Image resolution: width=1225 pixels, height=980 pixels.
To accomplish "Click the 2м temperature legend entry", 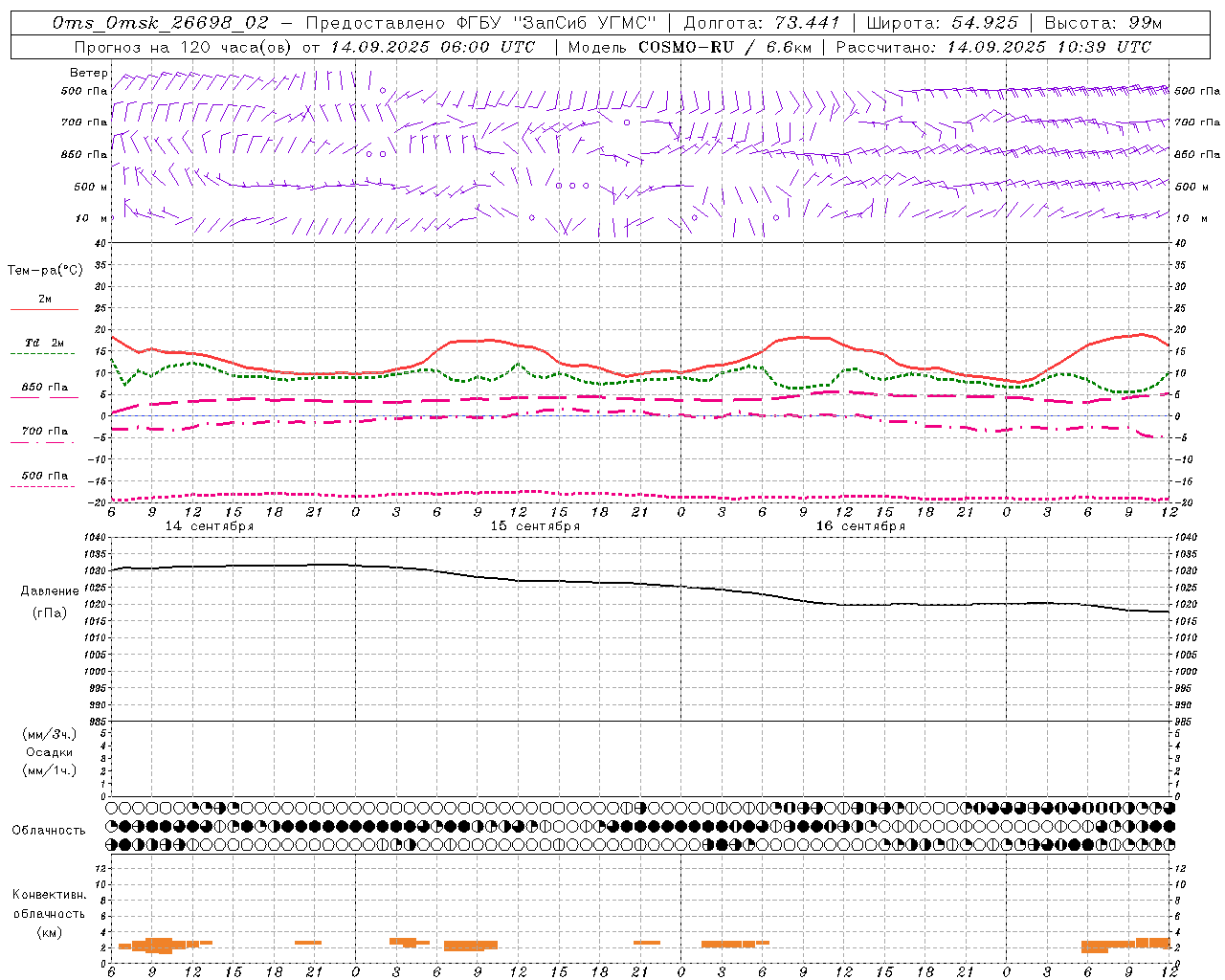I will pos(45,300).
